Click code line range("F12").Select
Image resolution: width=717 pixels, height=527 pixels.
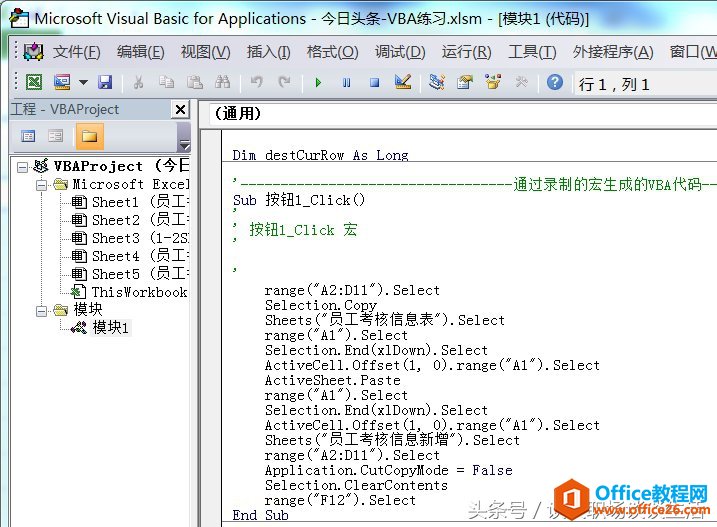click(x=340, y=500)
